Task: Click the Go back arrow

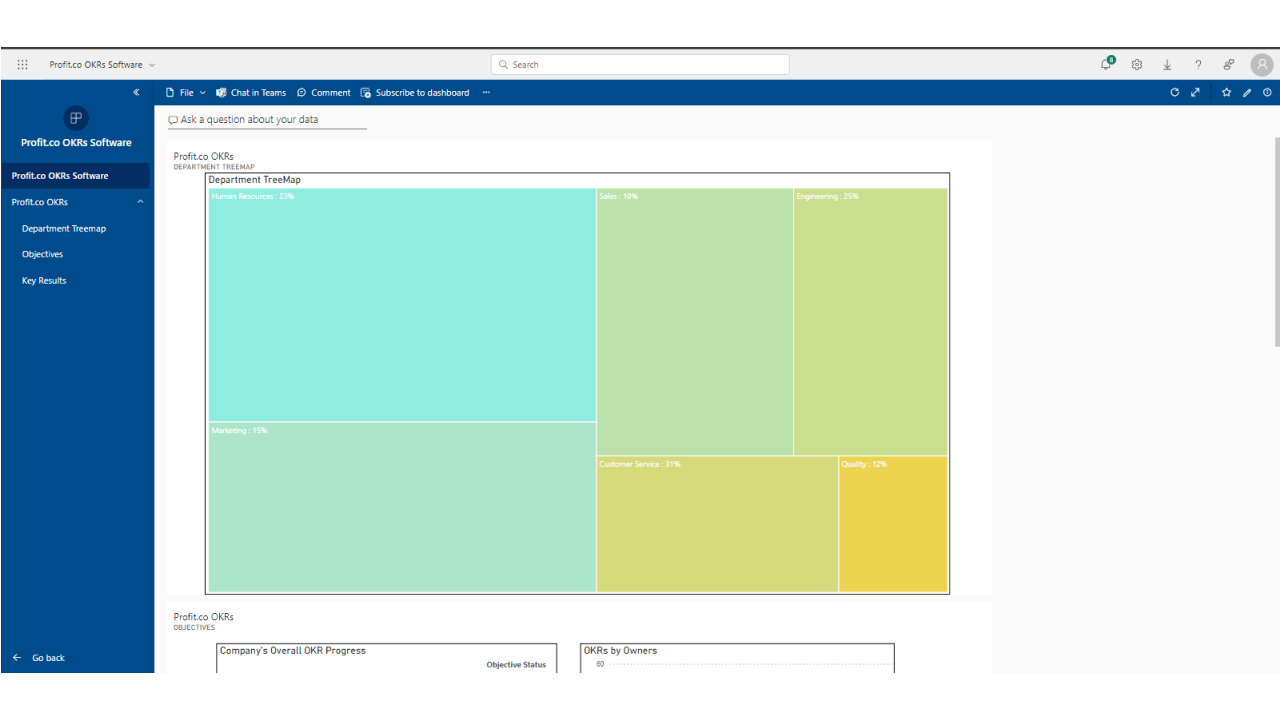Action: click(x=16, y=658)
